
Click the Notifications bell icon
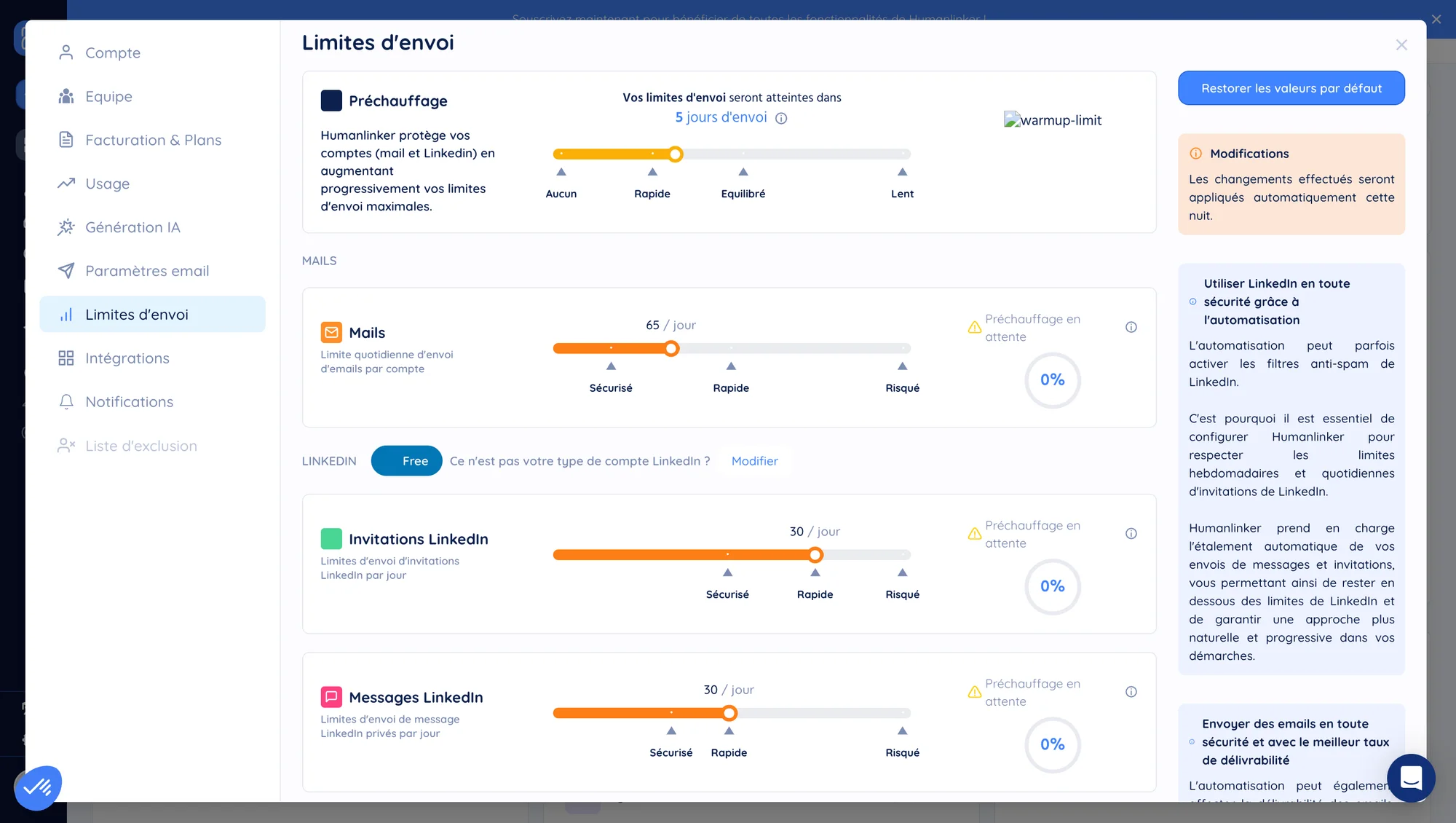(66, 402)
